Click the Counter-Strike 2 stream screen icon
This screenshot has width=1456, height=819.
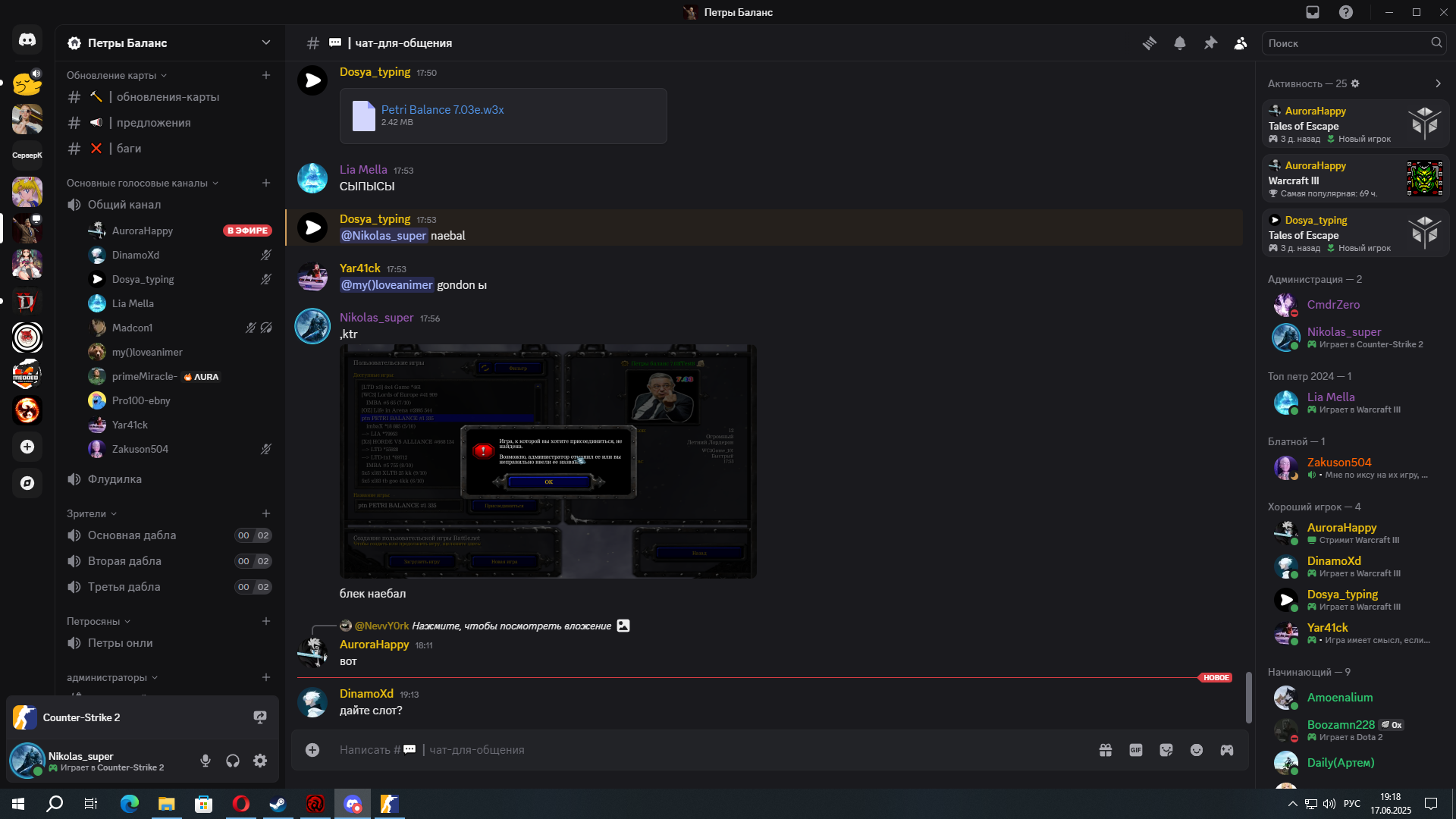(260, 717)
